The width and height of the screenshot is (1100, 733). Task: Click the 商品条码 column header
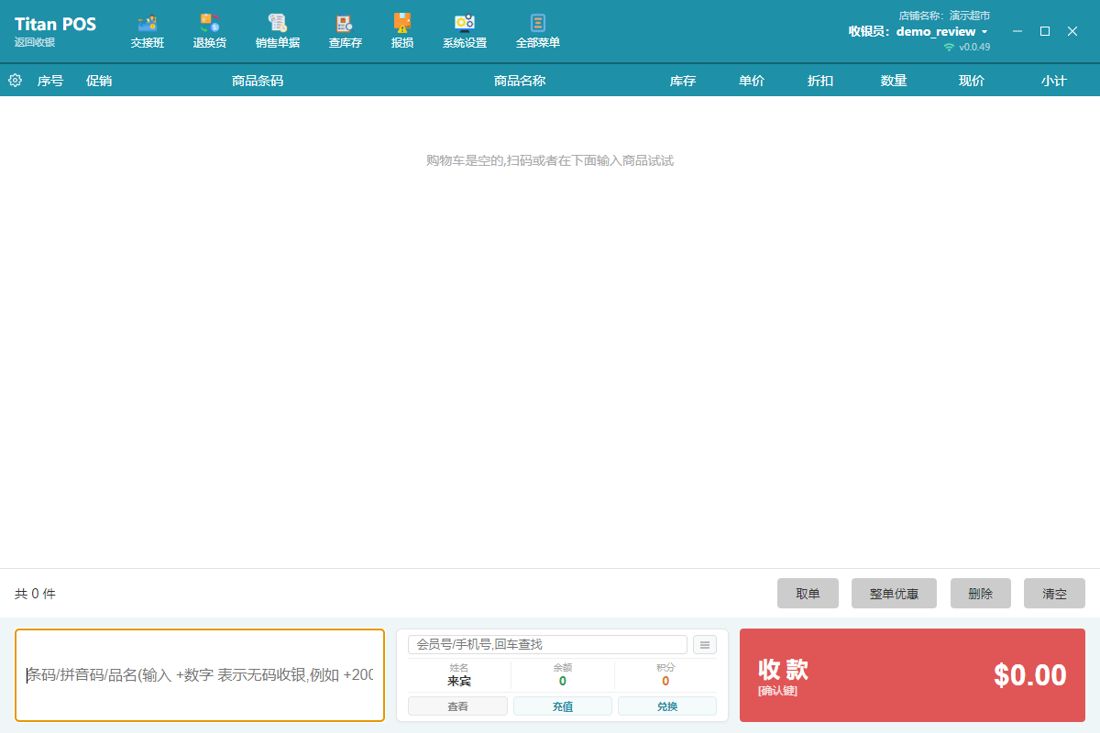pyautogui.click(x=257, y=81)
